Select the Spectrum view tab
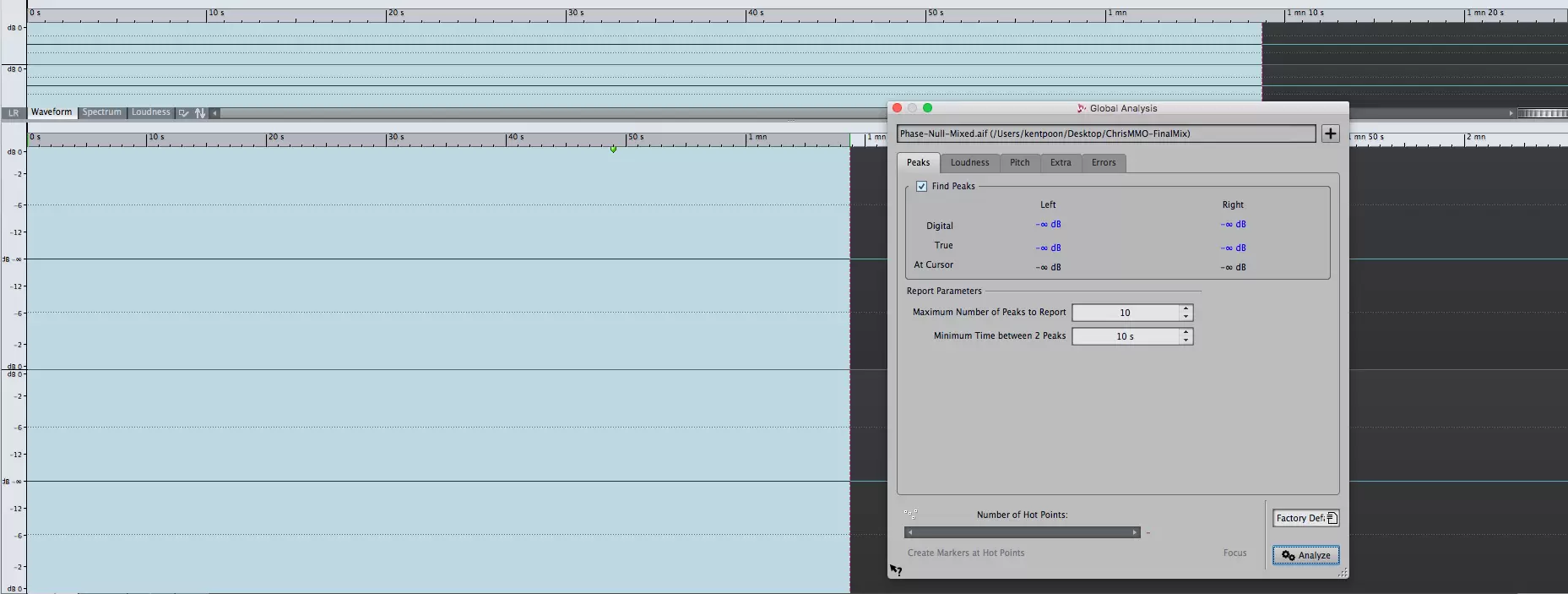The image size is (1568, 594). [102, 112]
